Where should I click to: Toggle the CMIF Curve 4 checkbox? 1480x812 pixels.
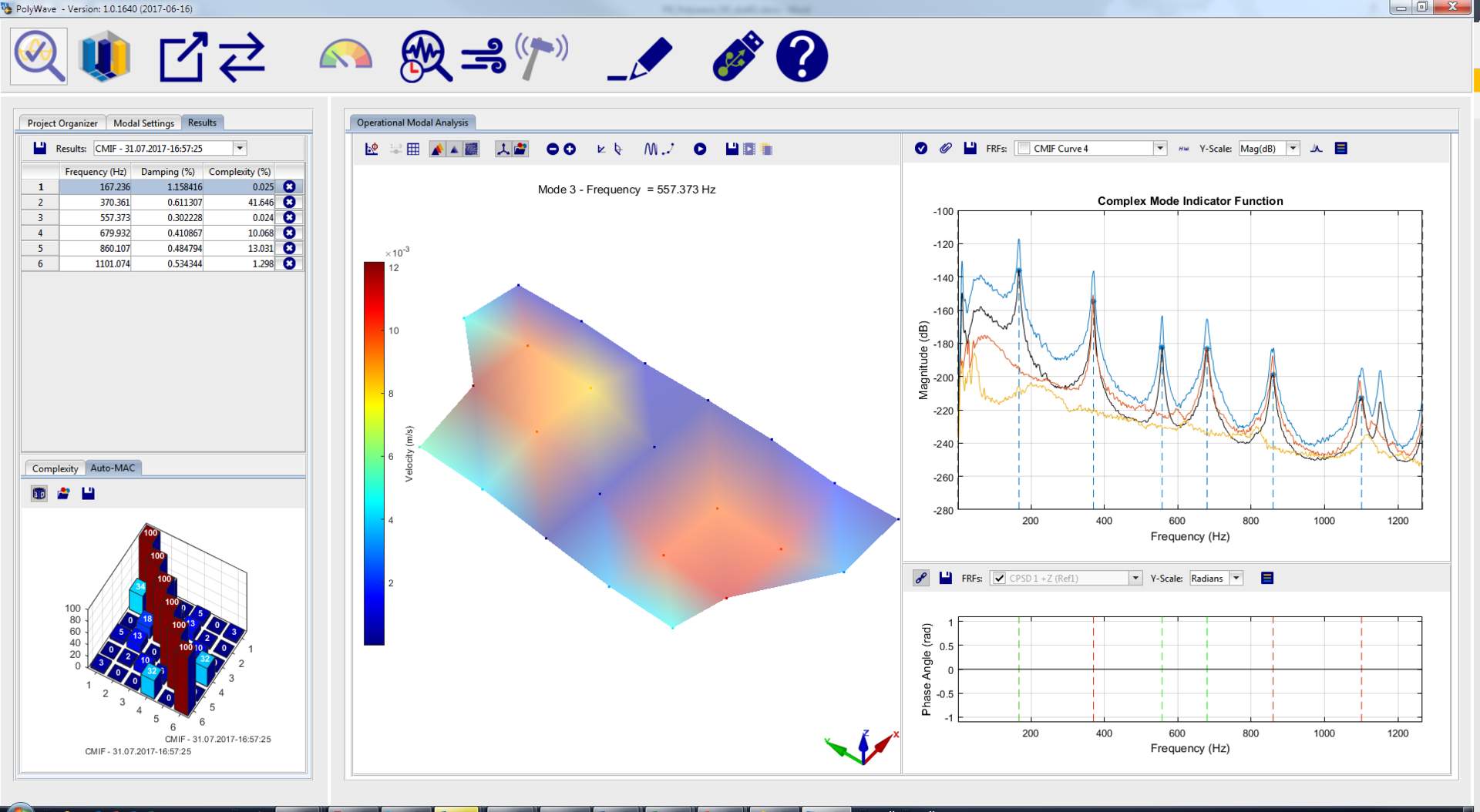click(x=1024, y=149)
